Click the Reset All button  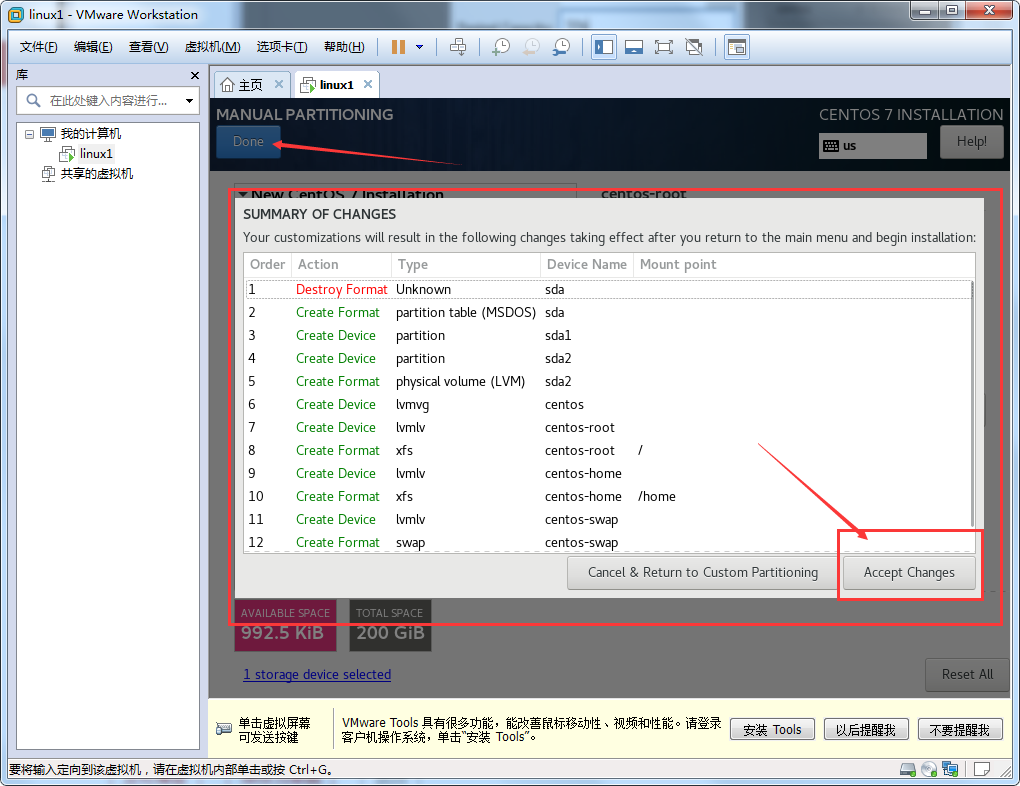click(967, 675)
